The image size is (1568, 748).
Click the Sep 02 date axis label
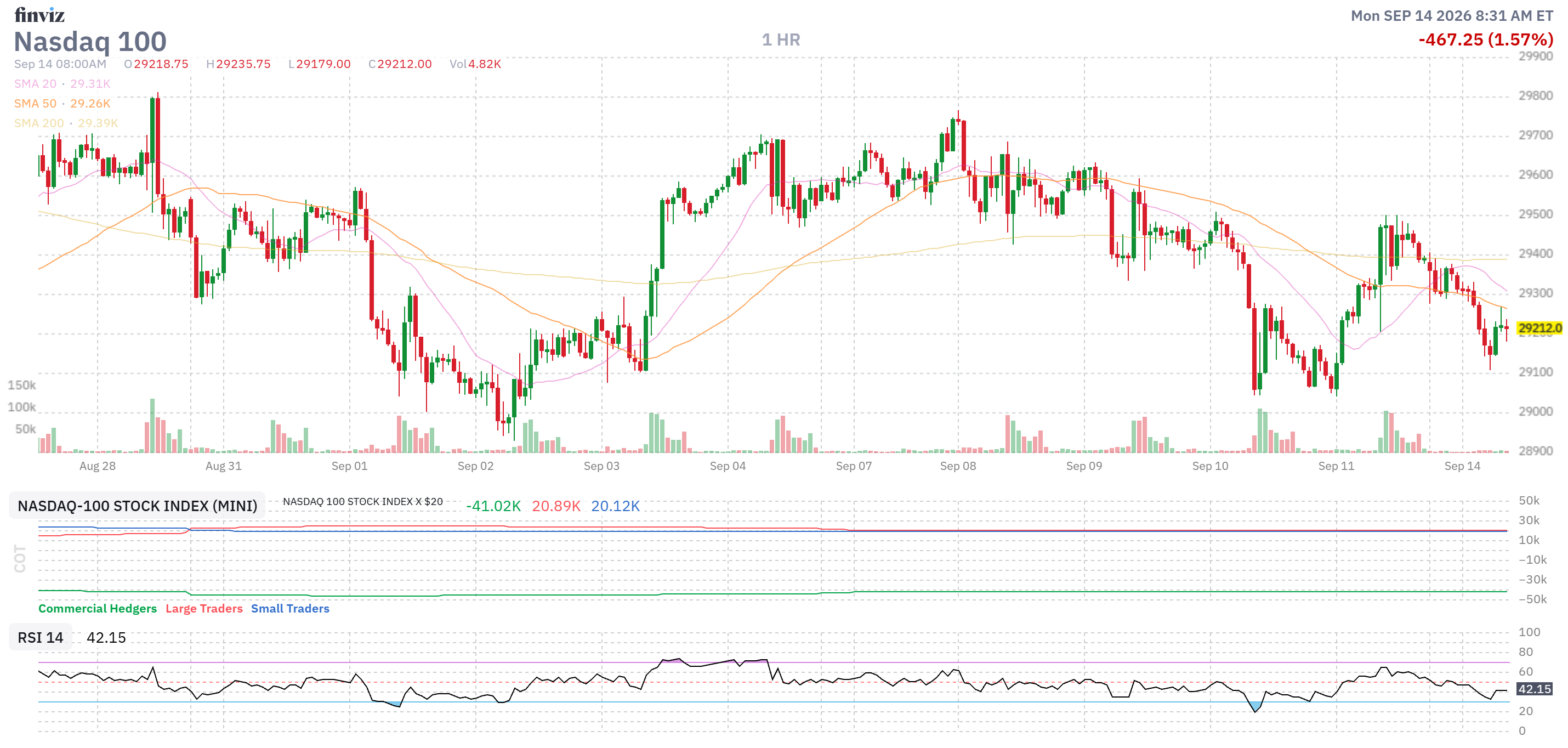(475, 466)
